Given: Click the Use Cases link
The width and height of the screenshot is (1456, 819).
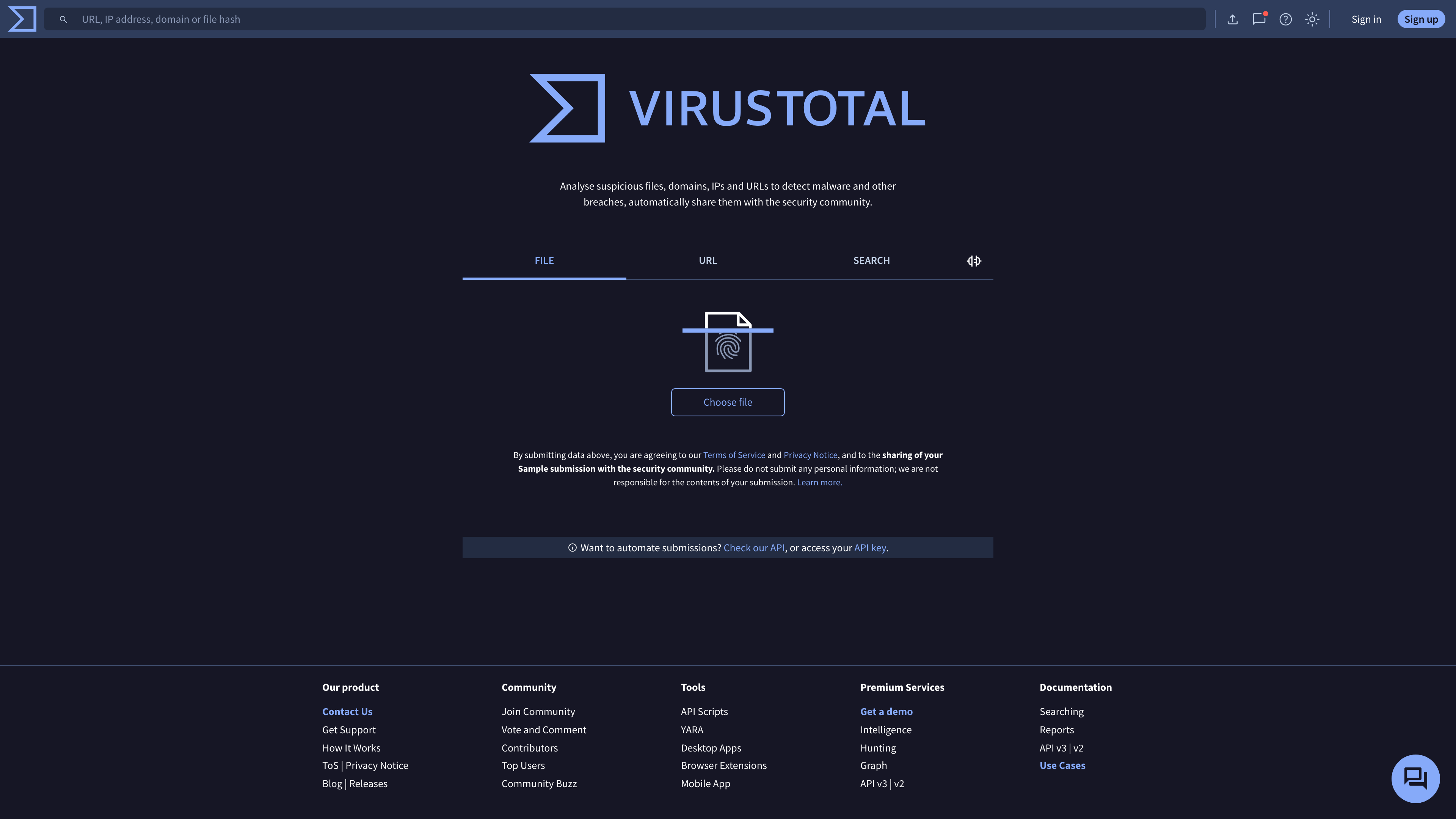Looking at the screenshot, I should coord(1062,765).
